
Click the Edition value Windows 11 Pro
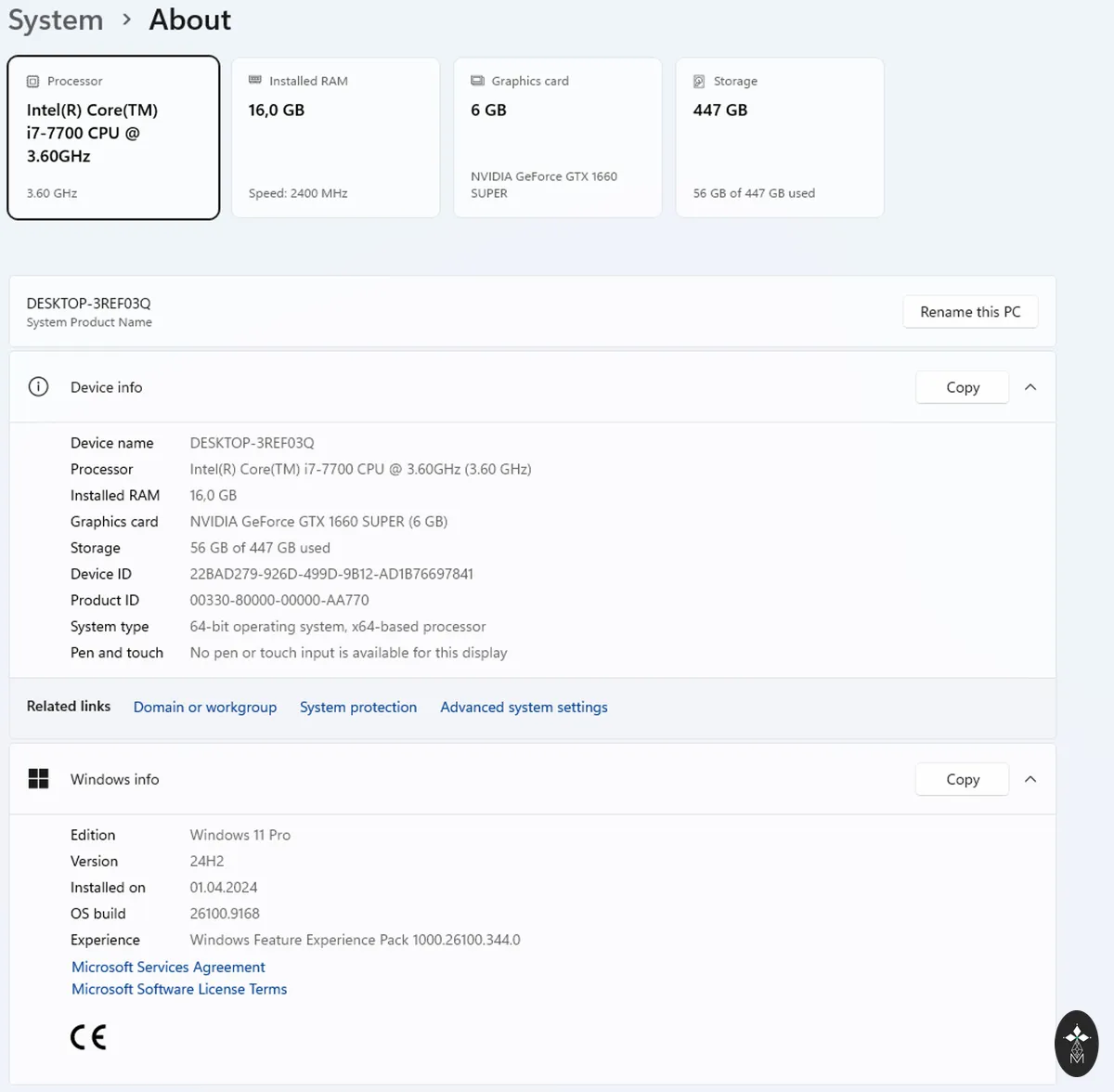240,835
